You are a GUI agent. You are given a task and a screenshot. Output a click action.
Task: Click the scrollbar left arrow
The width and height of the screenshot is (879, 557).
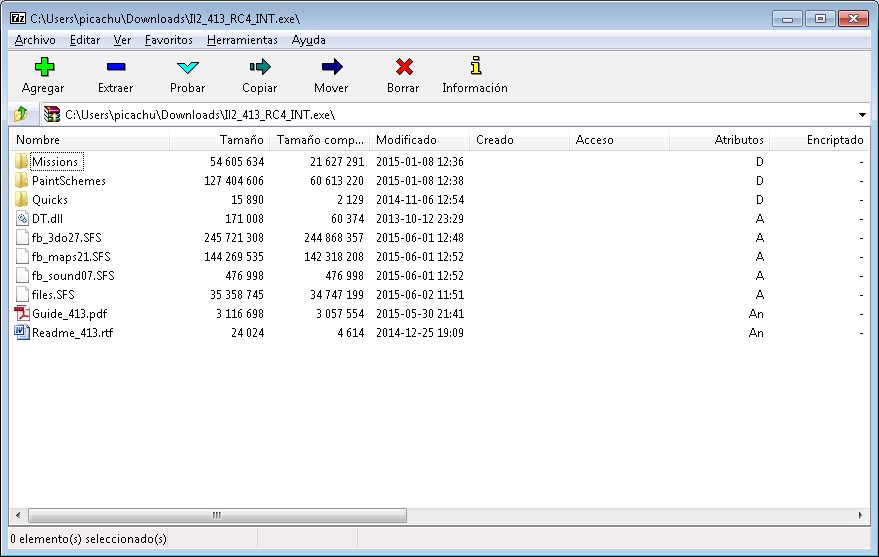point(18,515)
